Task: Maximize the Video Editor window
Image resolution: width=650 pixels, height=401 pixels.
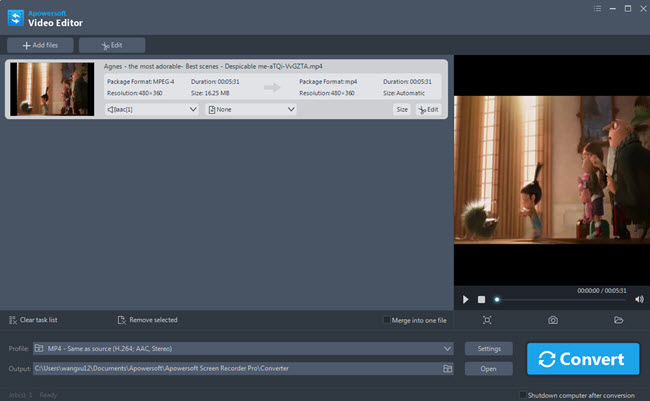Action: click(x=628, y=9)
